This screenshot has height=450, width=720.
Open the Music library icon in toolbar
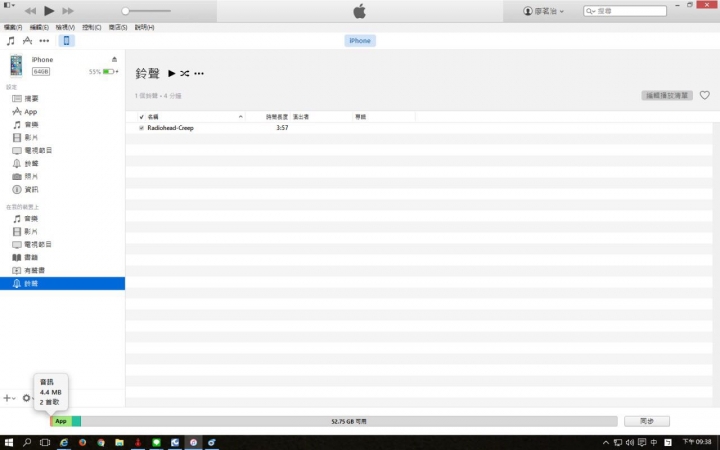click(x=11, y=41)
